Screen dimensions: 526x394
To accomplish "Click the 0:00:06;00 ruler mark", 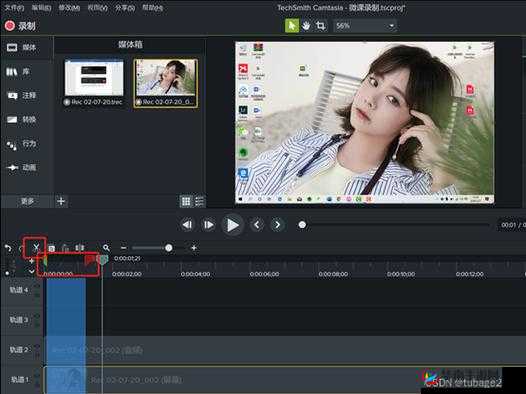I will (264, 274).
